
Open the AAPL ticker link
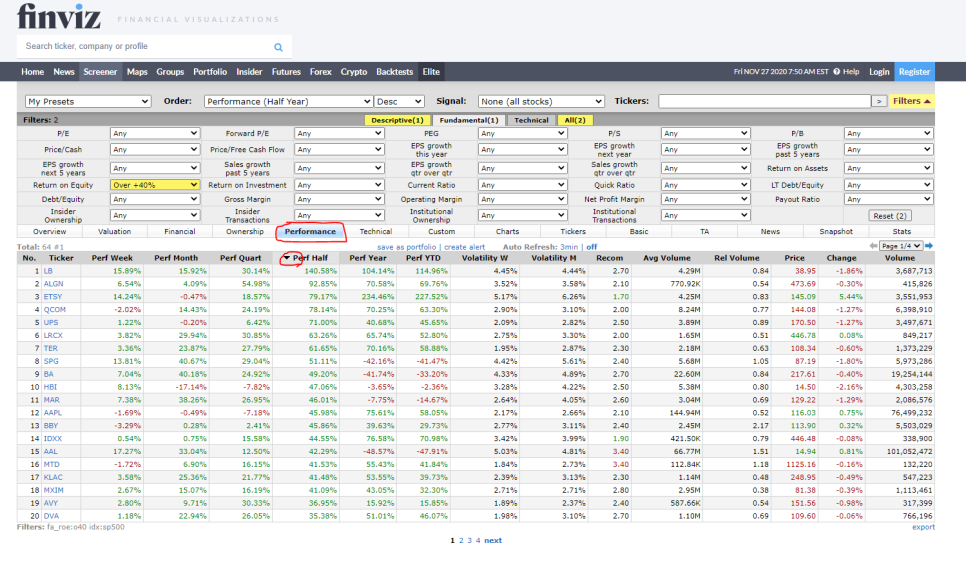[52, 413]
